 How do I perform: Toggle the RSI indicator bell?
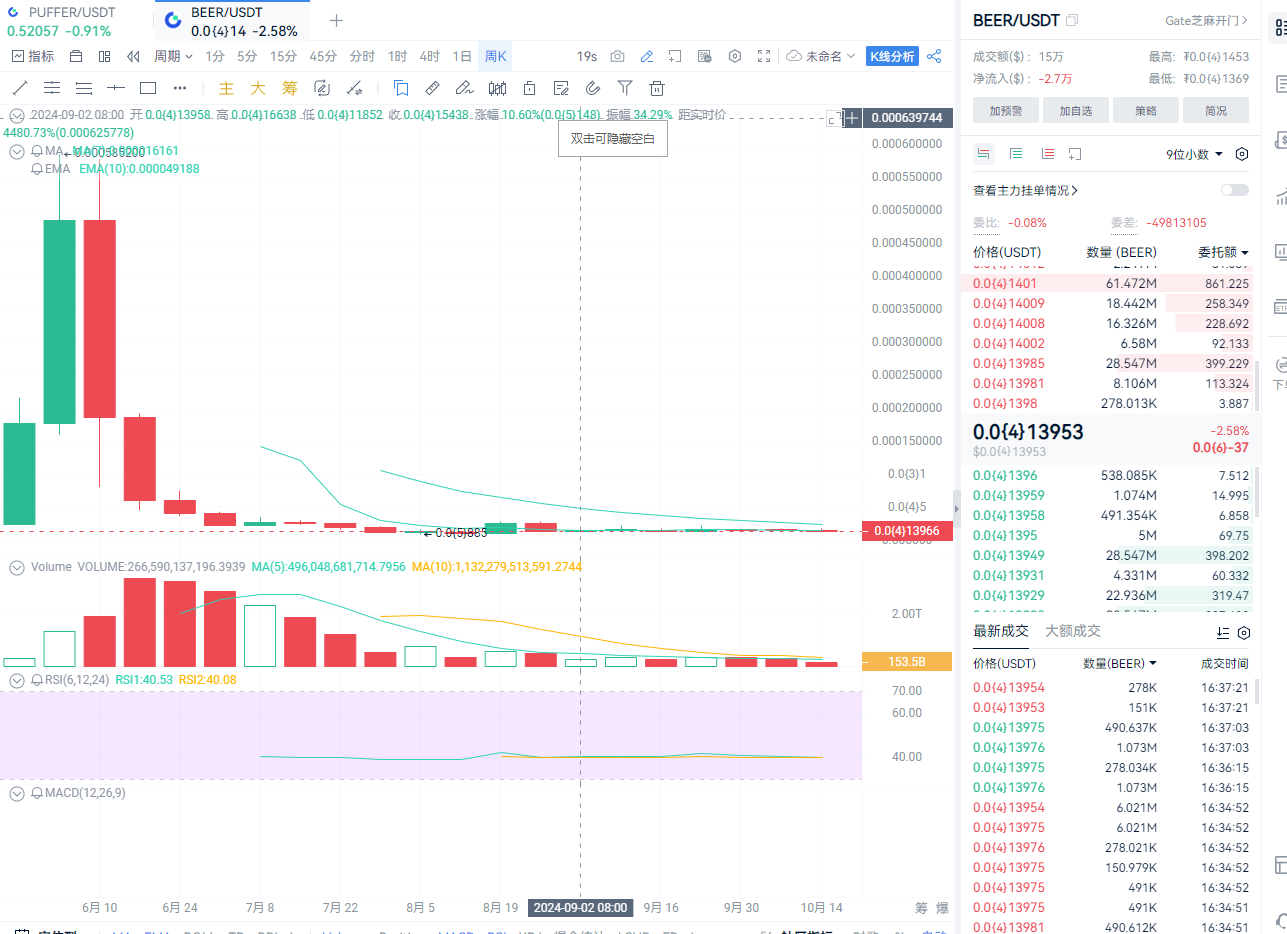[37, 680]
